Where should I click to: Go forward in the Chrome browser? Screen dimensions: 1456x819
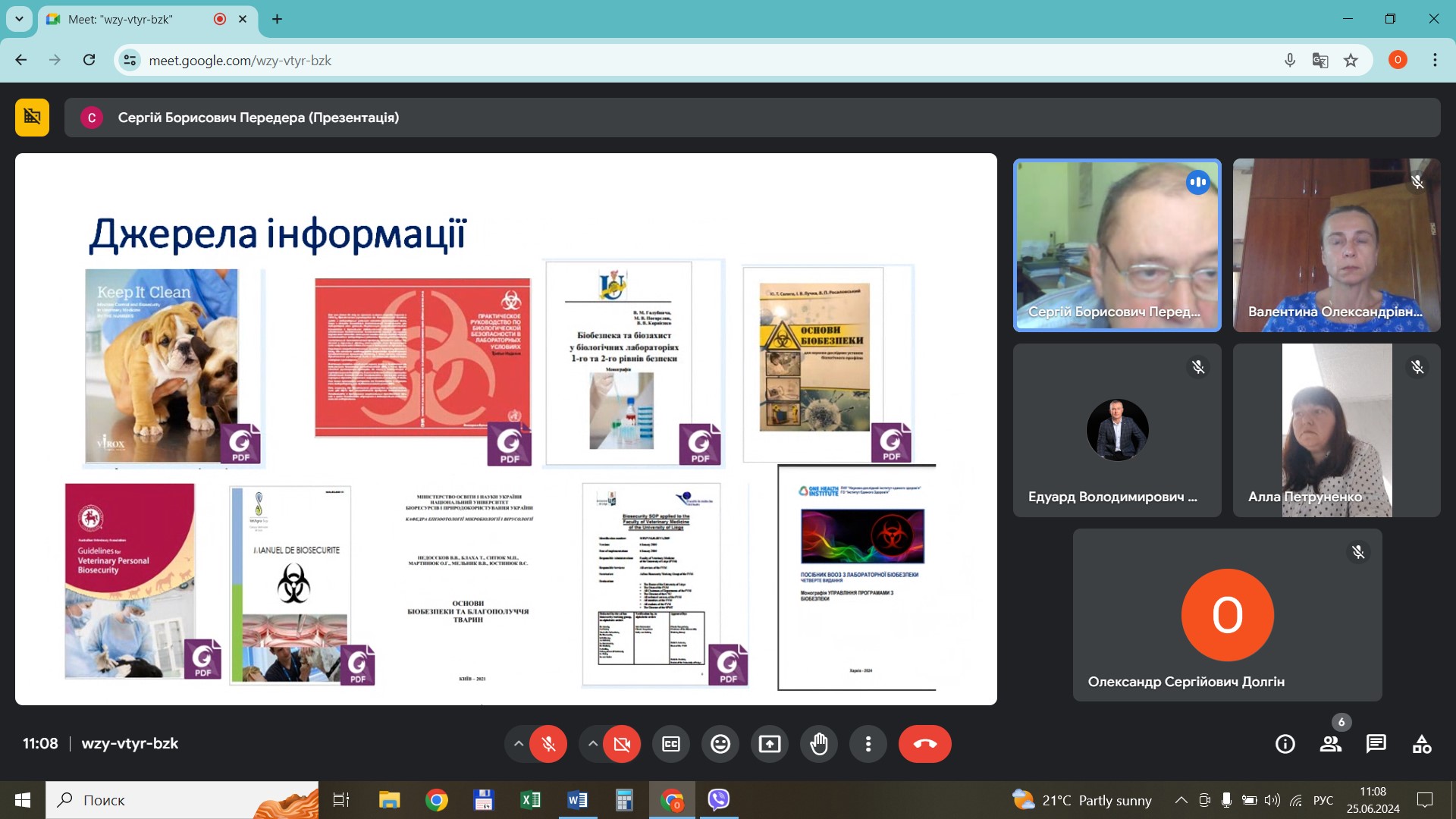coord(55,60)
